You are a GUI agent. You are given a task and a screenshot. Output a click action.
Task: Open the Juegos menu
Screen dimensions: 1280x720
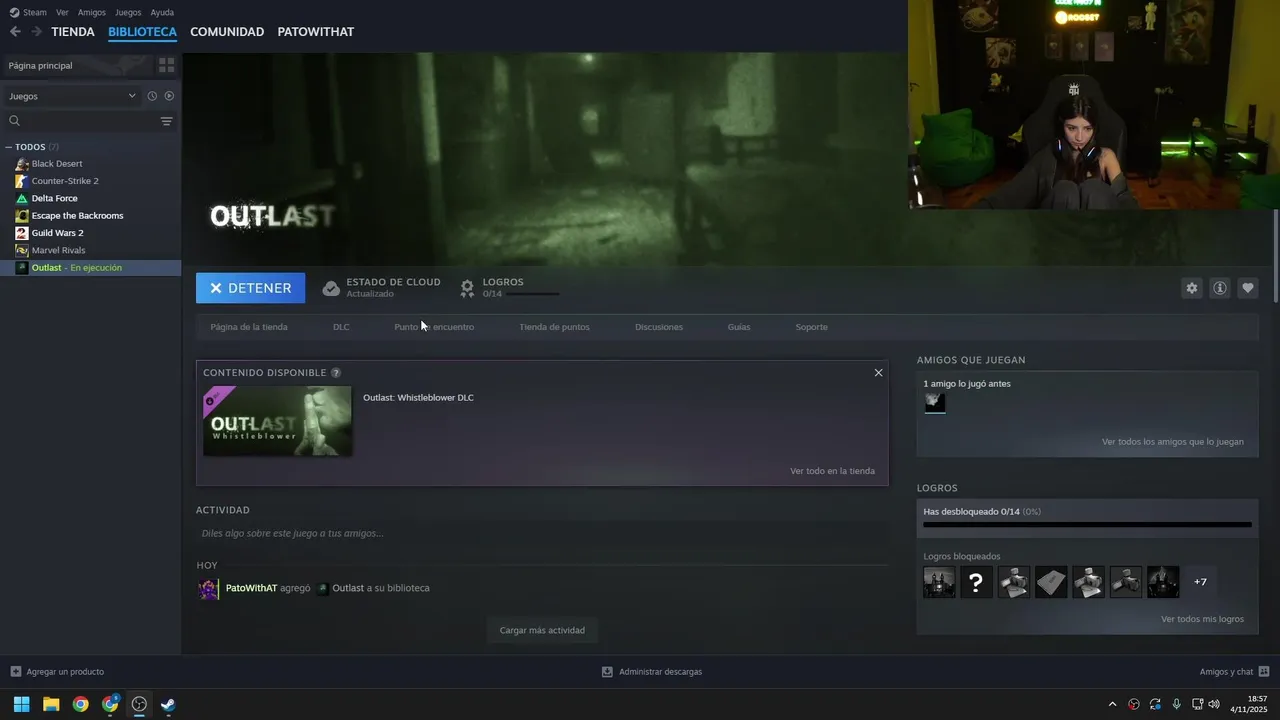(x=128, y=12)
